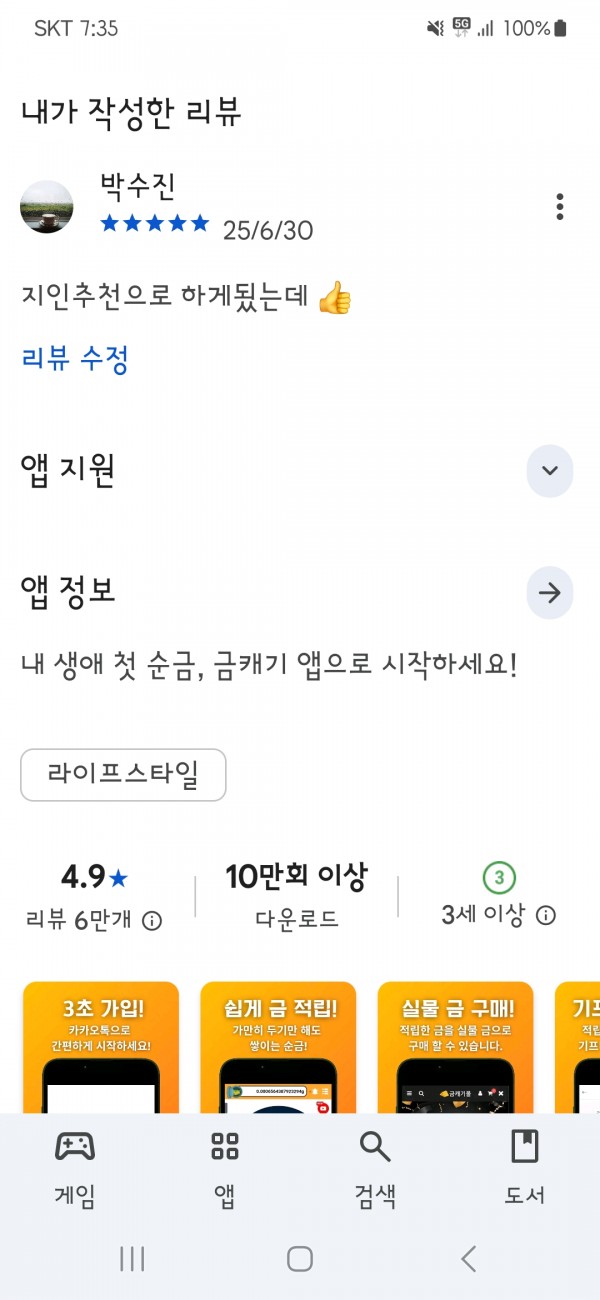This screenshot has height=1300, width=600.
Task: Select the 라이프스타일 category chip
Action: [123, 775]
